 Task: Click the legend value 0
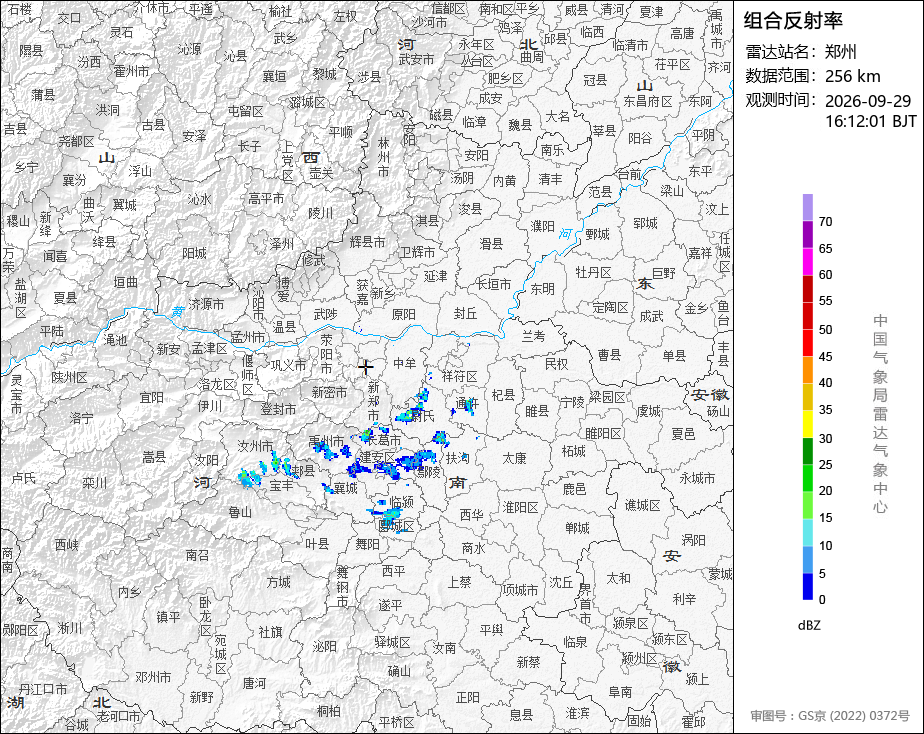822,600
